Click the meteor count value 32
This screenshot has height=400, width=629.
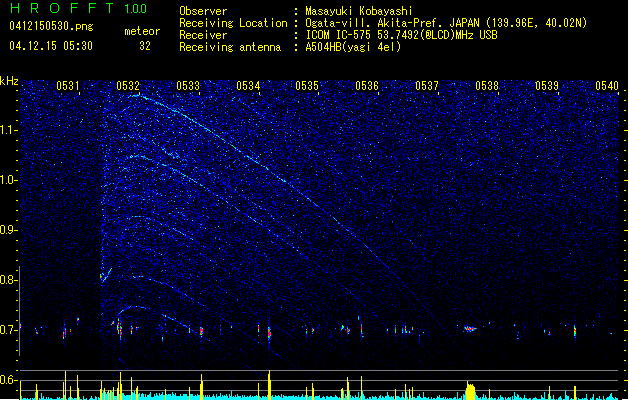(145, 46)
